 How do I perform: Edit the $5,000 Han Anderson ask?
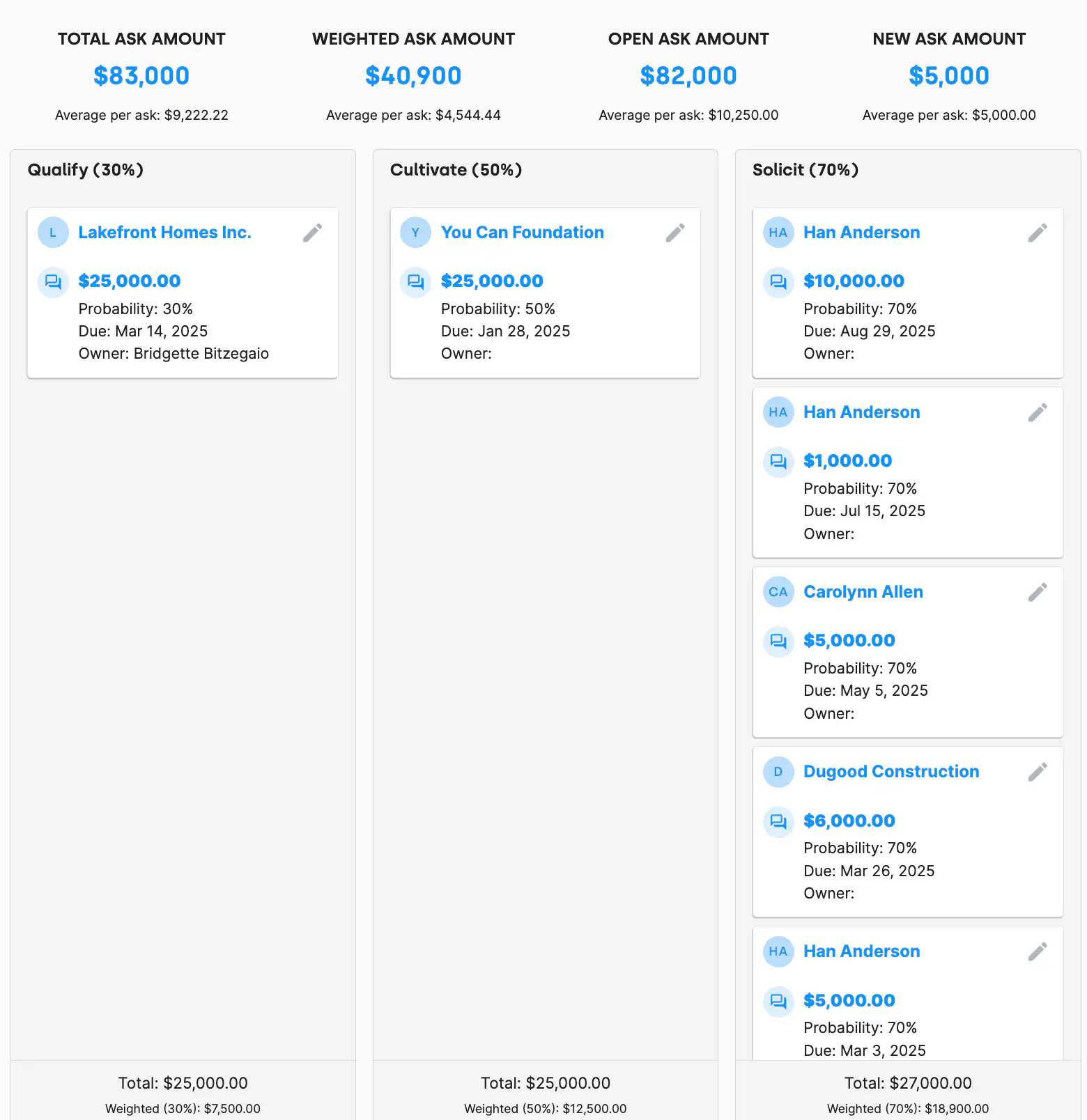click(x=1037, y=951)
